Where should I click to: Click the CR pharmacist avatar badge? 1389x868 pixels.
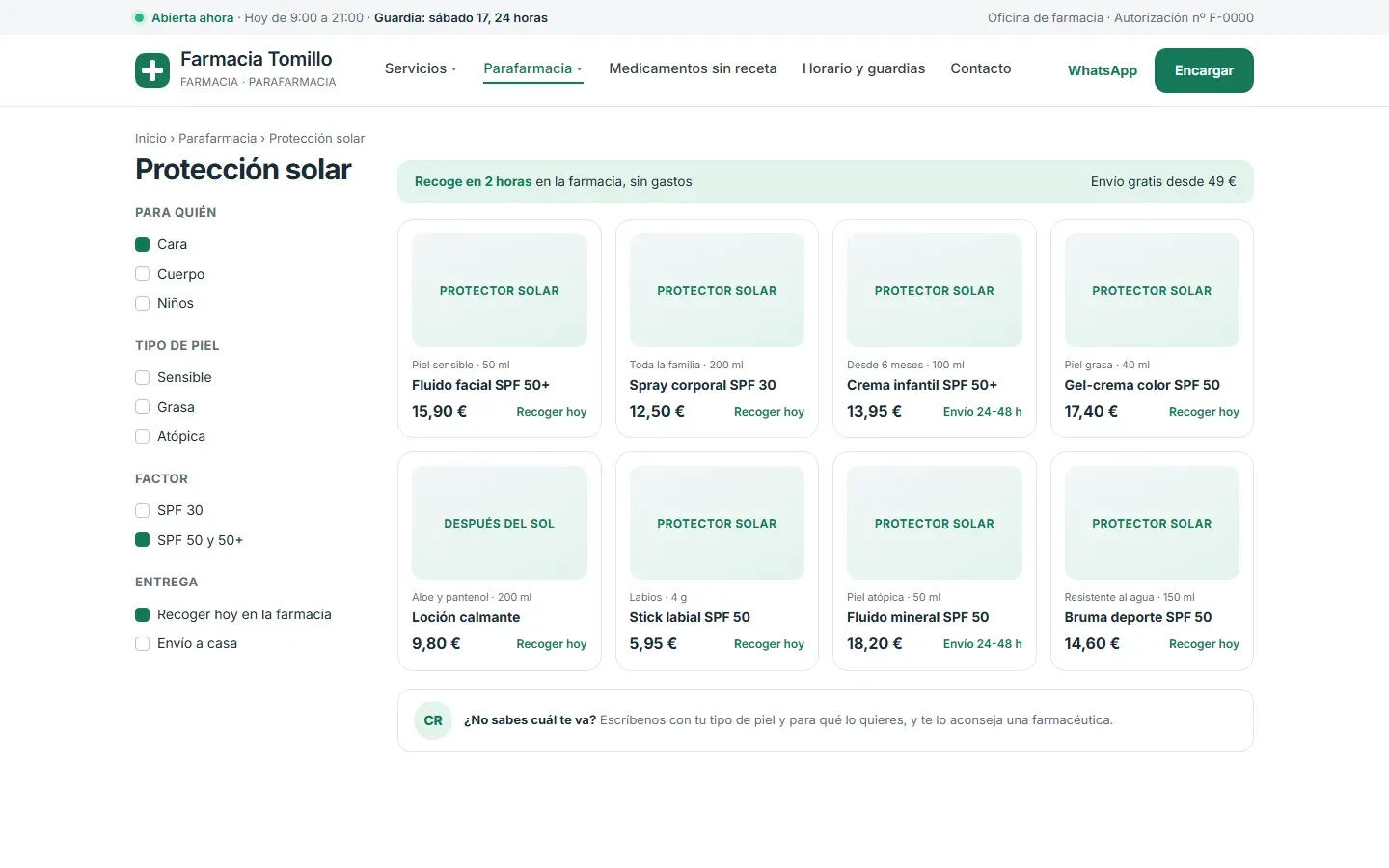(x=433, y=720)
